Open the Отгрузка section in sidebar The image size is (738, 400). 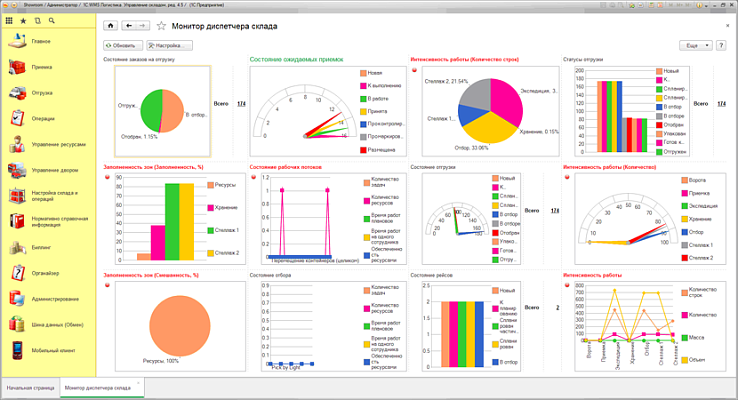click(40, 93)
